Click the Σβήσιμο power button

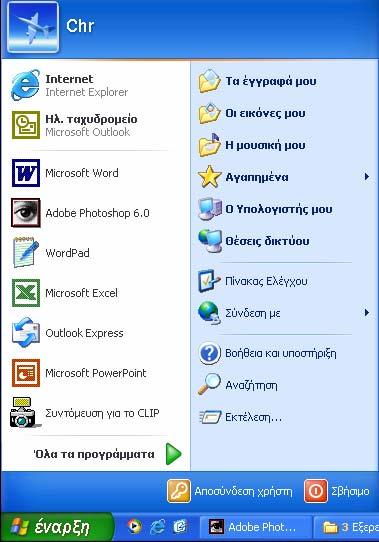click(337, 491)
